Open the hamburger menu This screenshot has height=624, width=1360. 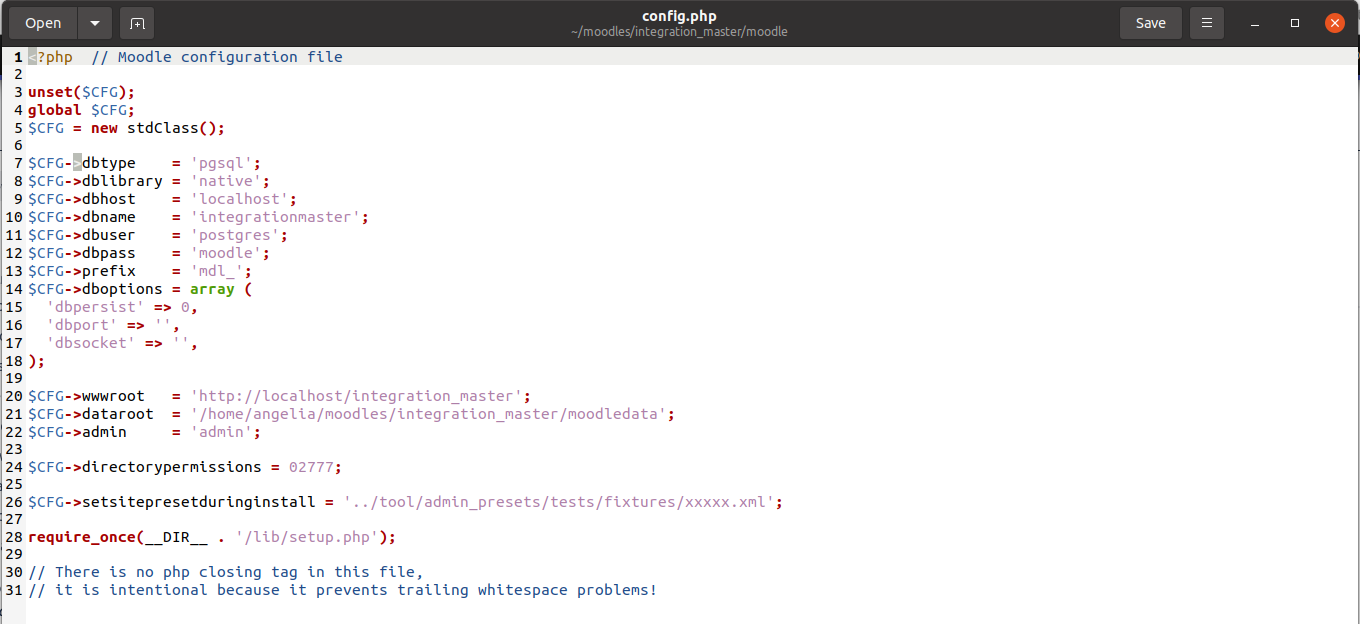coord(1207,23)
